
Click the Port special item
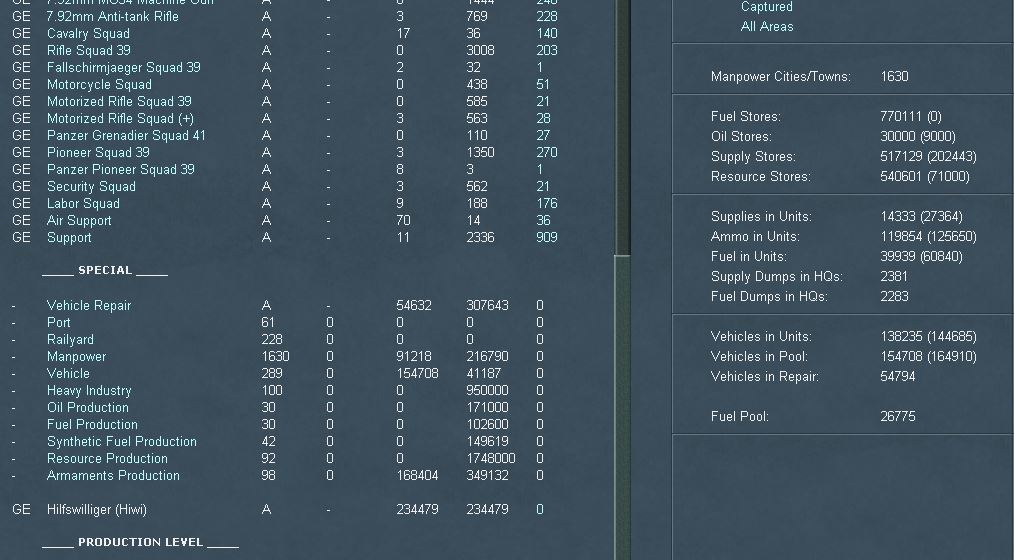point(58,323)
